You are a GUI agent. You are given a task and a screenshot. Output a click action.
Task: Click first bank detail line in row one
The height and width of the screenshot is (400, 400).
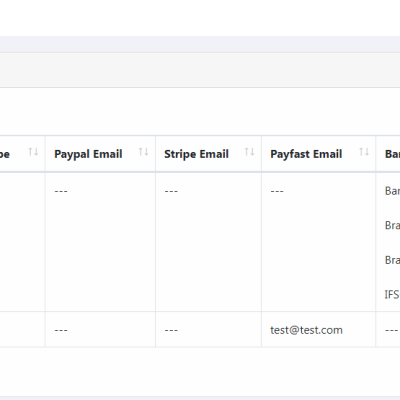point(392,191)
